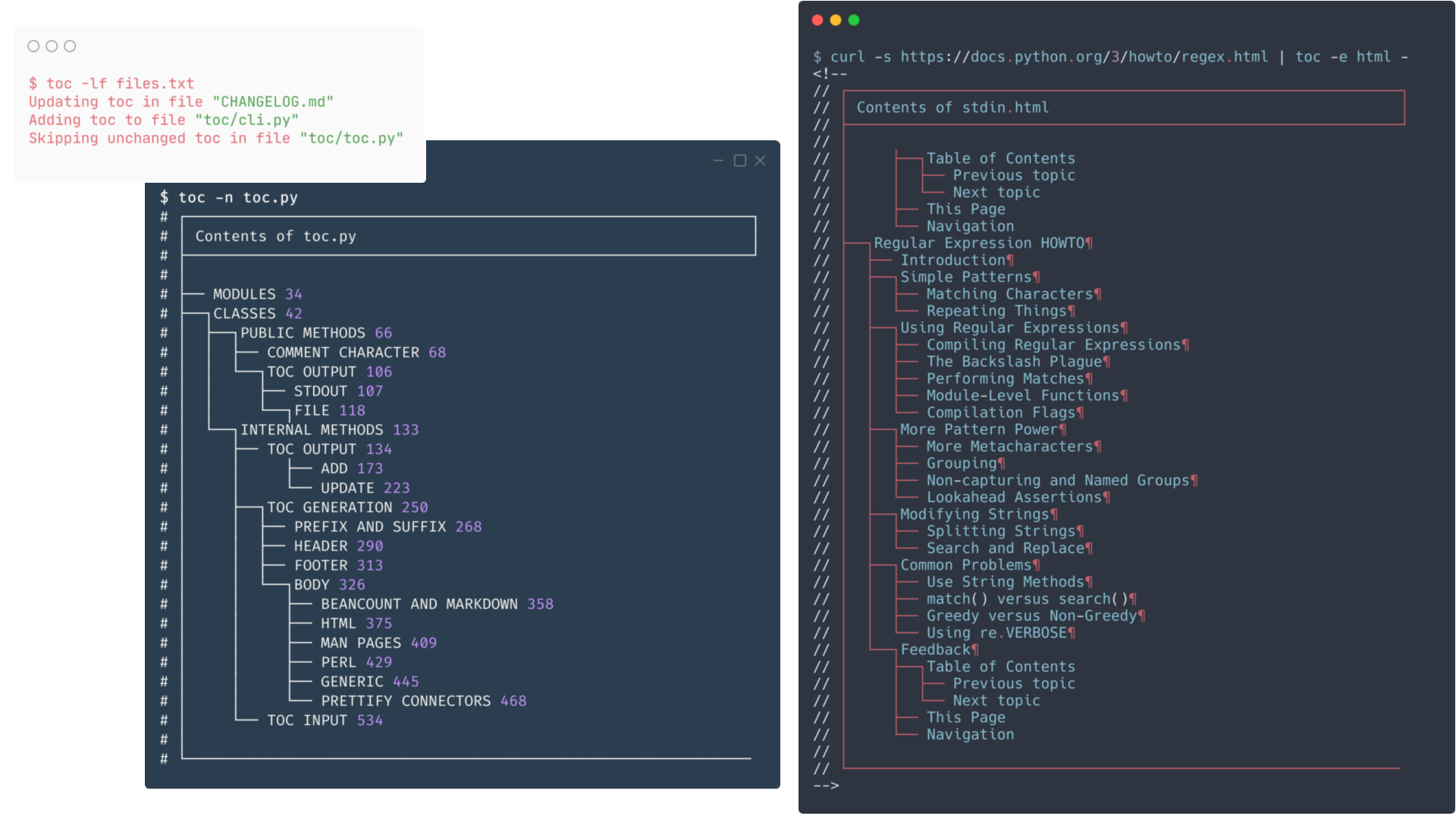Select the MAN PAGES 409 entry
This screenshot has height=819, width=1456.
[x=379, y=643]
